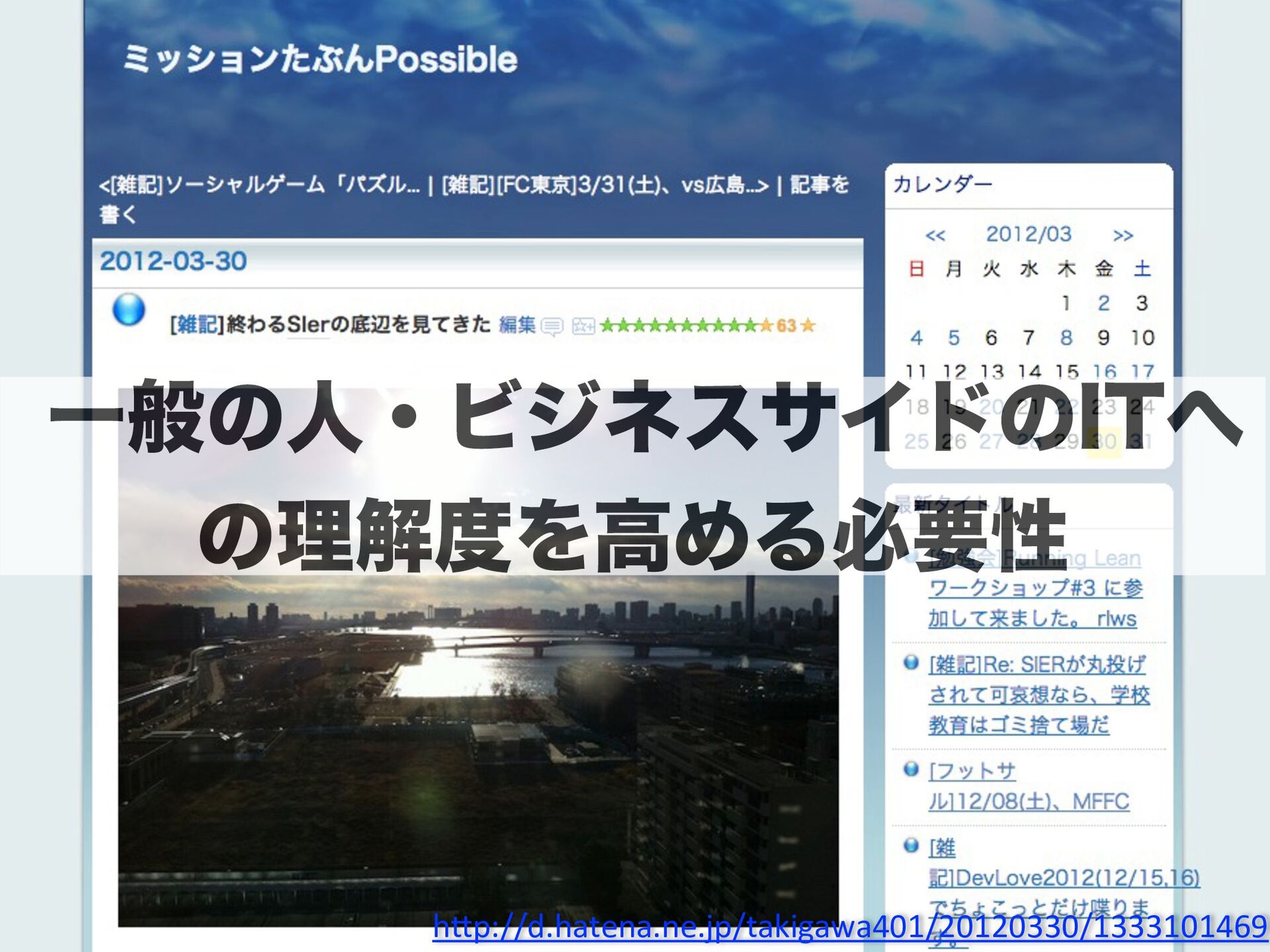Click the 土 Saturday column header
This screenshot has width=1270, height=952.
(1142, 269)
